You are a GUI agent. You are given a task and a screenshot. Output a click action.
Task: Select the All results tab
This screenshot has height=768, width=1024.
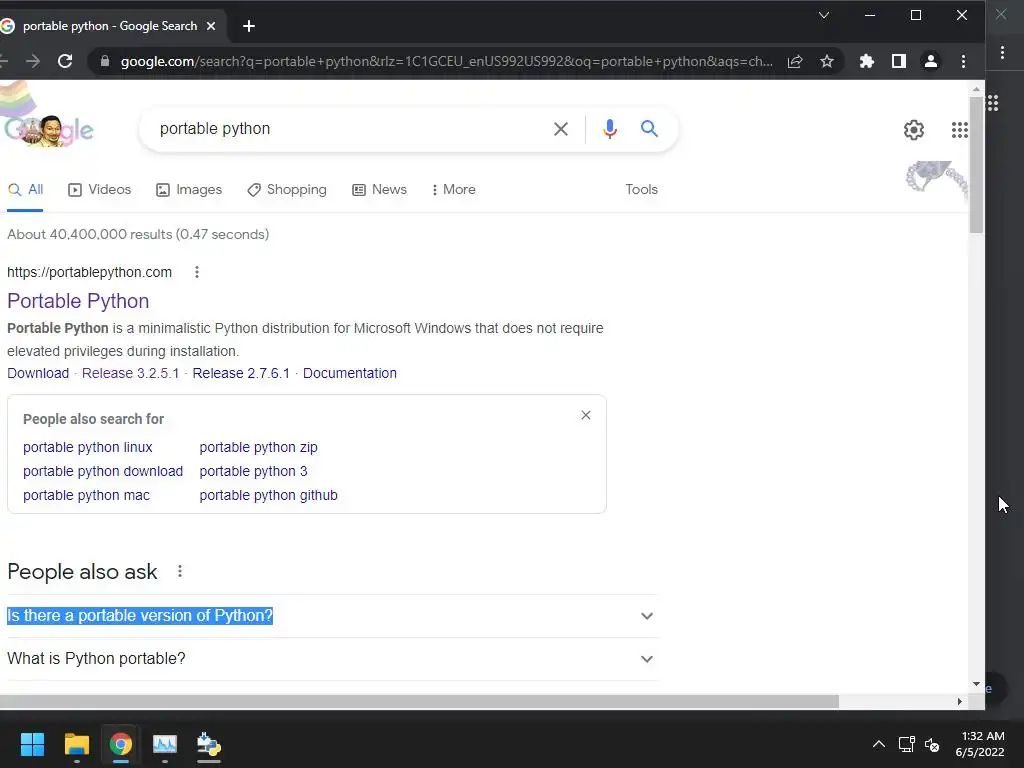25,189
